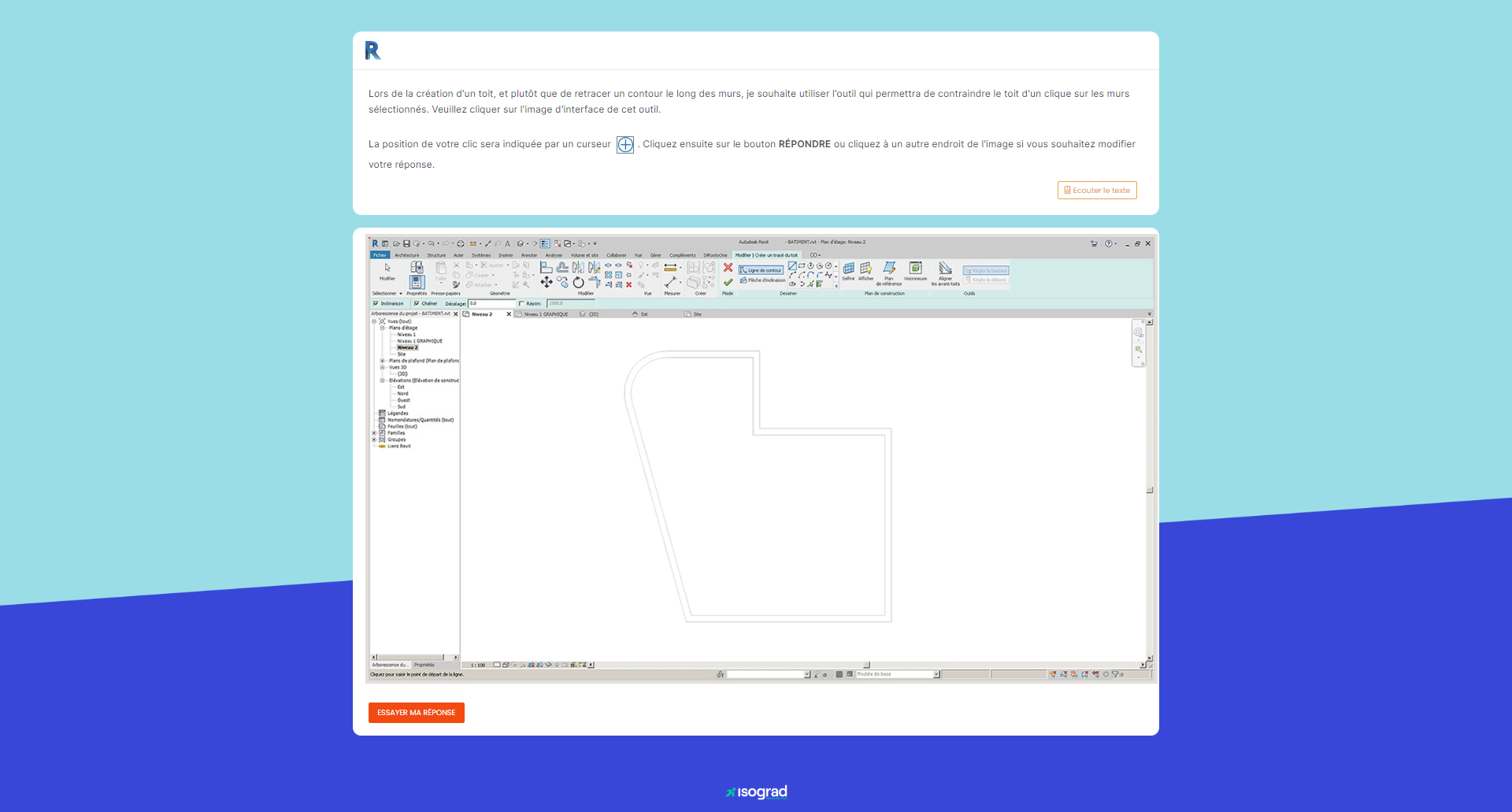This screenshot has height=812, width=1512.
Task: Click the green check to finish sketch mode
Action: click(728, 281)
